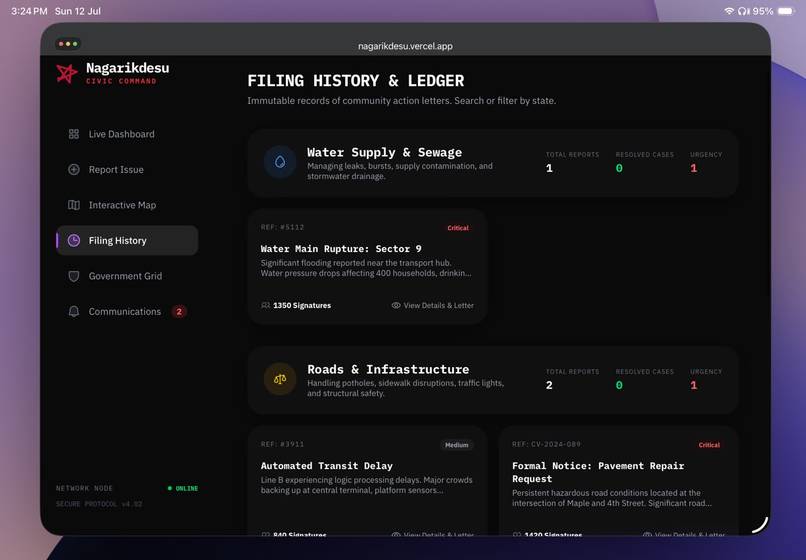Click the three-dot window control in the browser bar
The height and width of the screenshot is (560, 806).
68,44
